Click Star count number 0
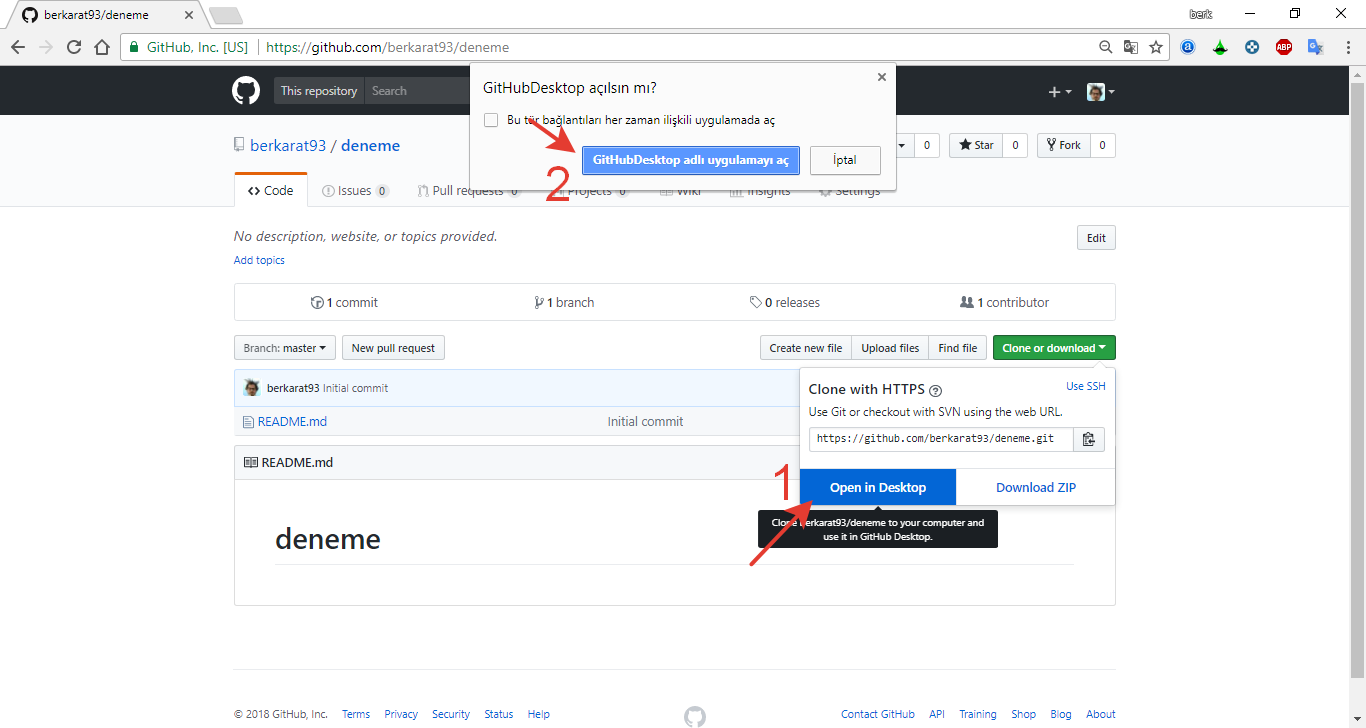The image size is (1366, 728). point(1015,146)
